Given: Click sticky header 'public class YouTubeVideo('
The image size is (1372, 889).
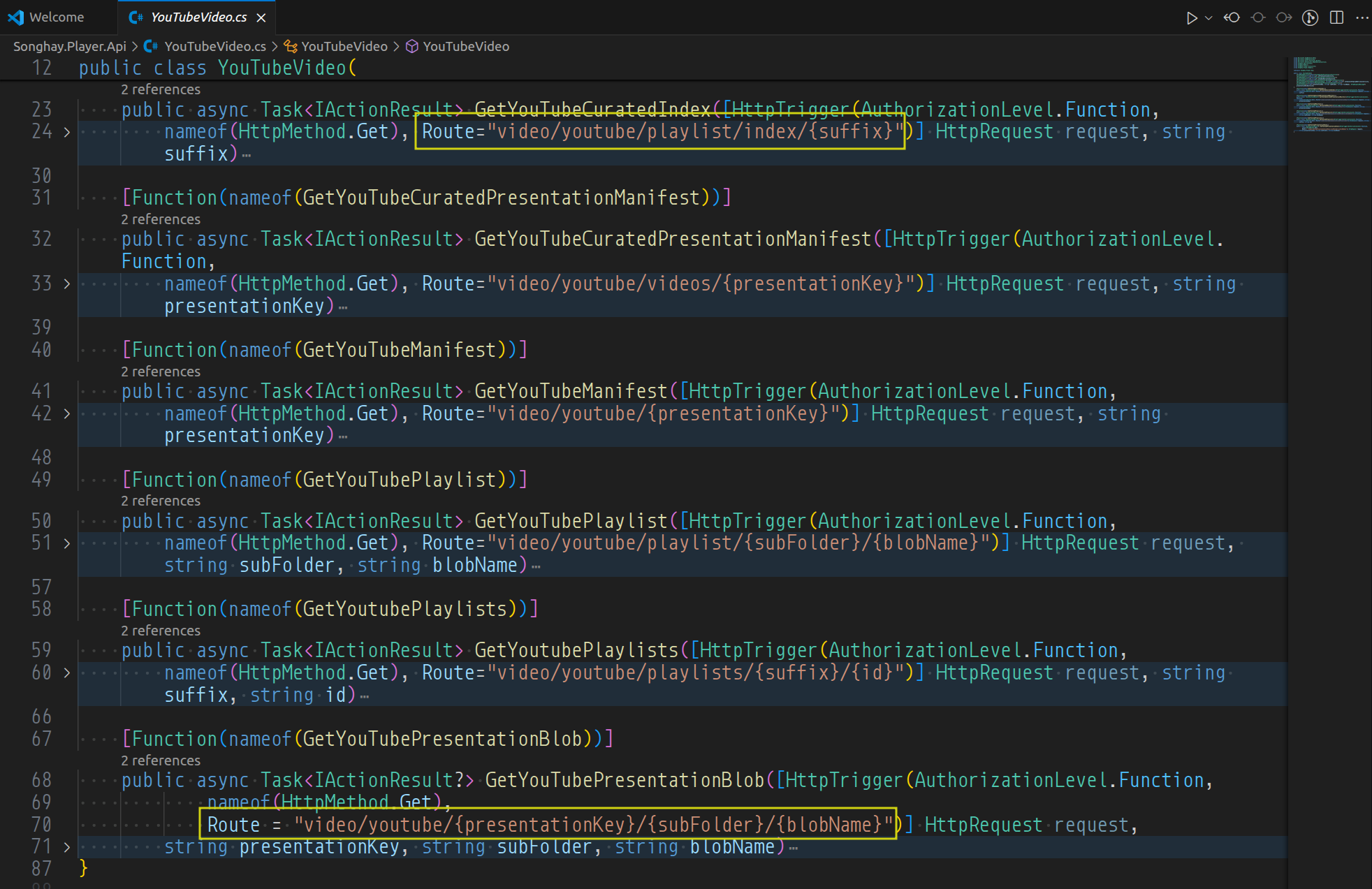Looking at the screenshot, I should point(217,68).
